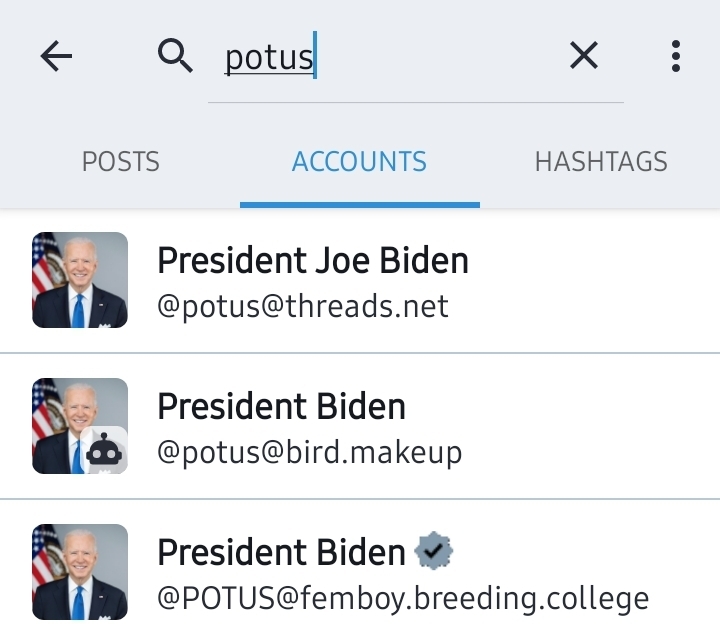The width and height of the screenshot is (720, 635).
Task: Select the handle @potus@threads.net
Action: (303, 306)
